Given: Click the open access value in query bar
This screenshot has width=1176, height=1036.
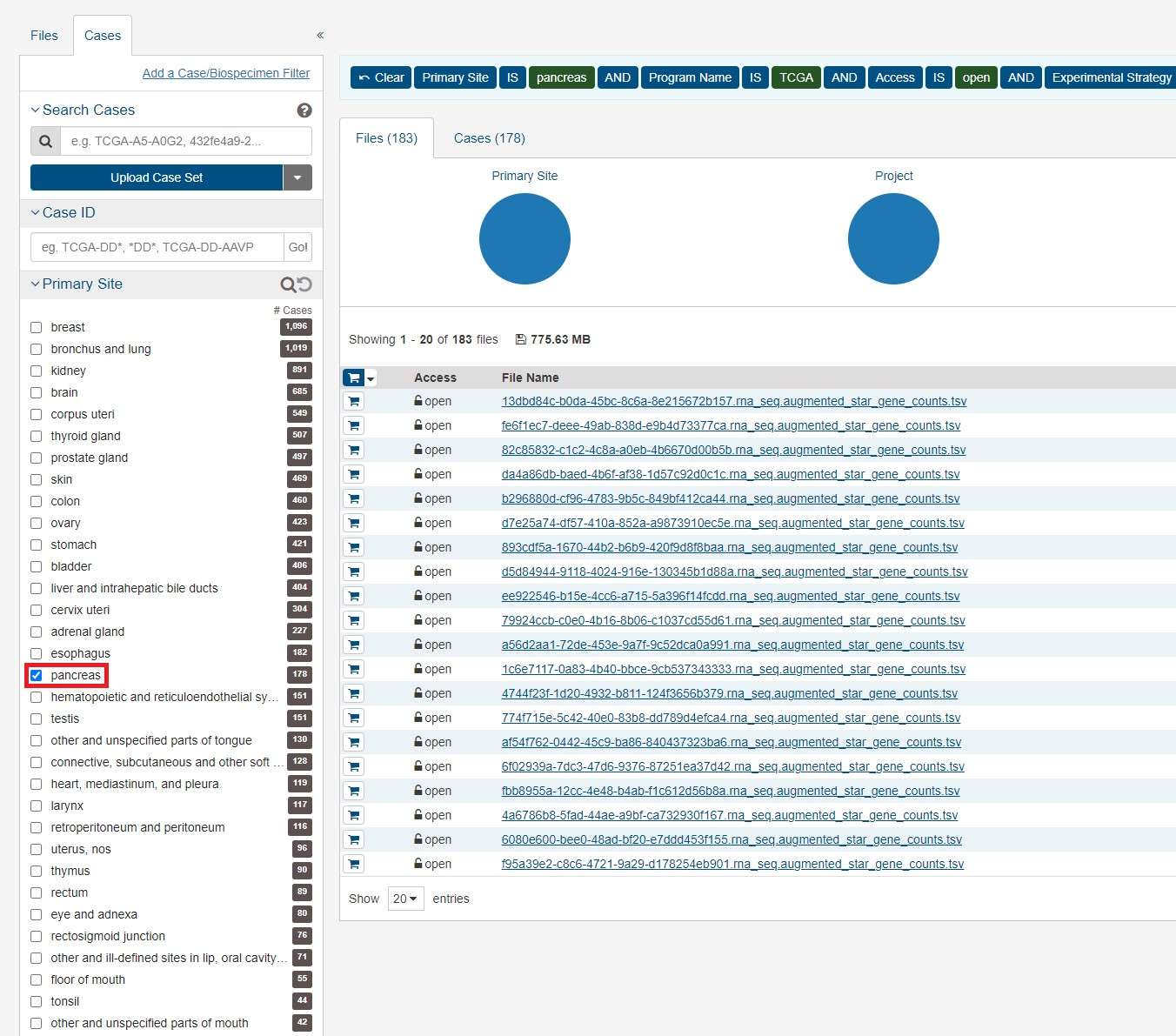Looking at the screenshot, I should (x=976, y=77).
